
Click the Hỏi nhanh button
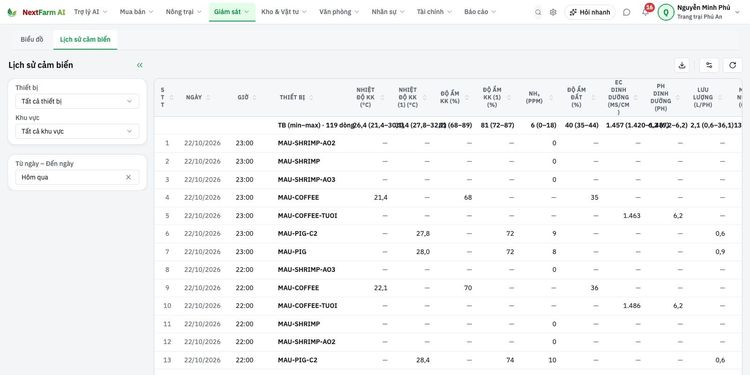tap(590, 12)
